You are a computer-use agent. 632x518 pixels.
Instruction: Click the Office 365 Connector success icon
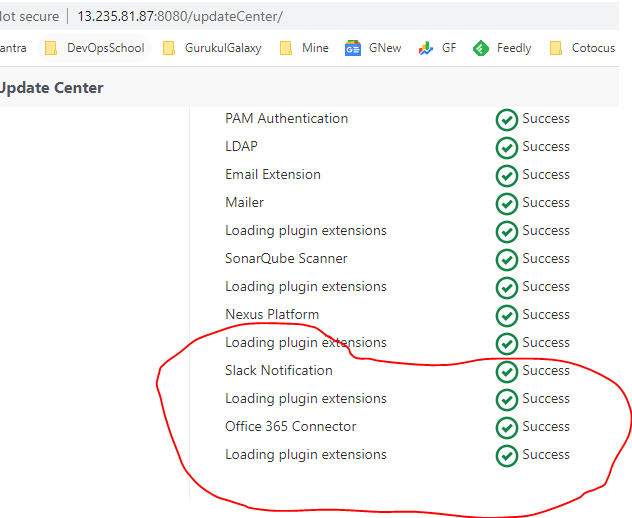pos(506,428)
